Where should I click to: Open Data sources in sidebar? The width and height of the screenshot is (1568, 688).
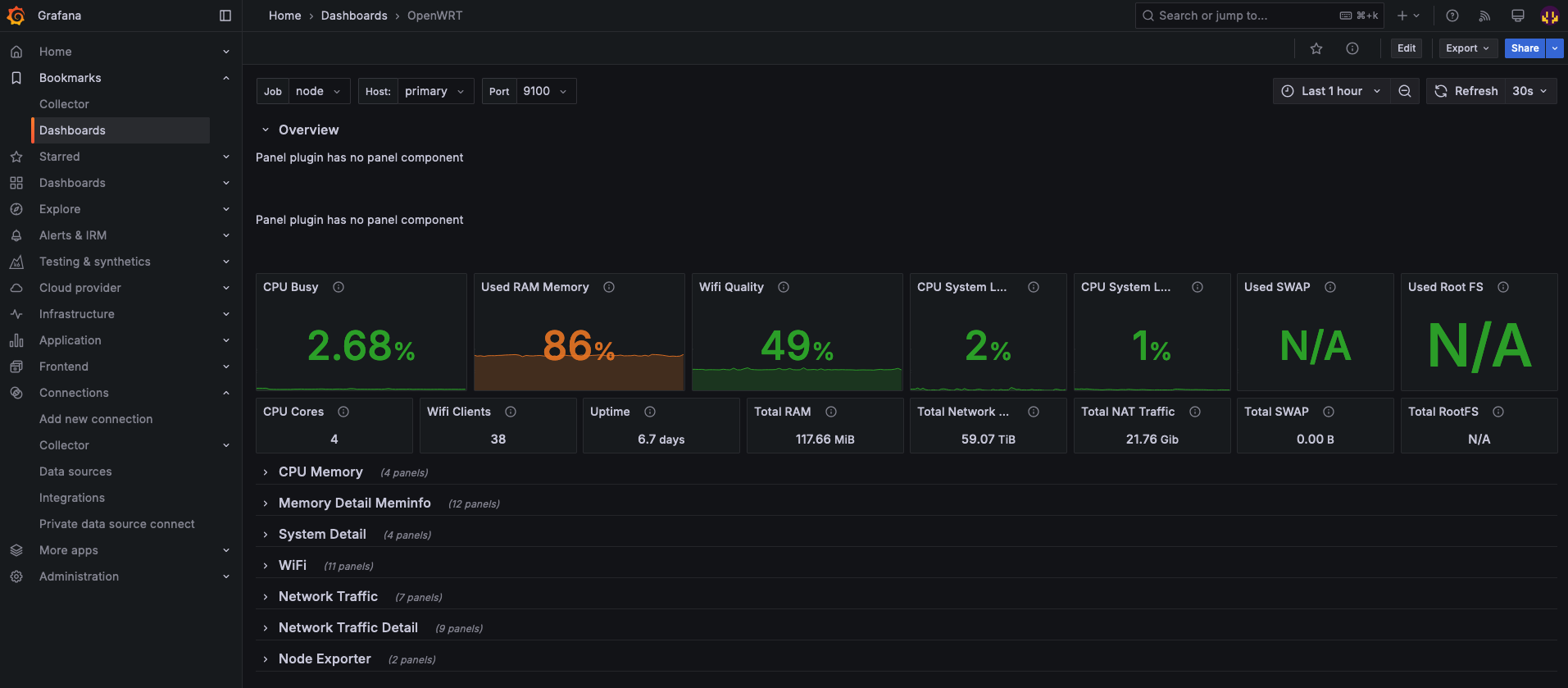click(x=75, y=472)
